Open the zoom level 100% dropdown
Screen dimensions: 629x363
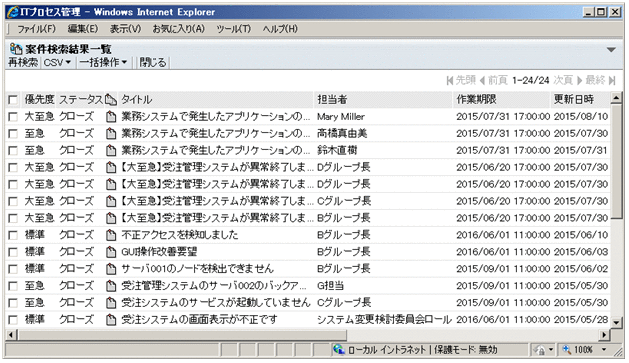[604, 350]
